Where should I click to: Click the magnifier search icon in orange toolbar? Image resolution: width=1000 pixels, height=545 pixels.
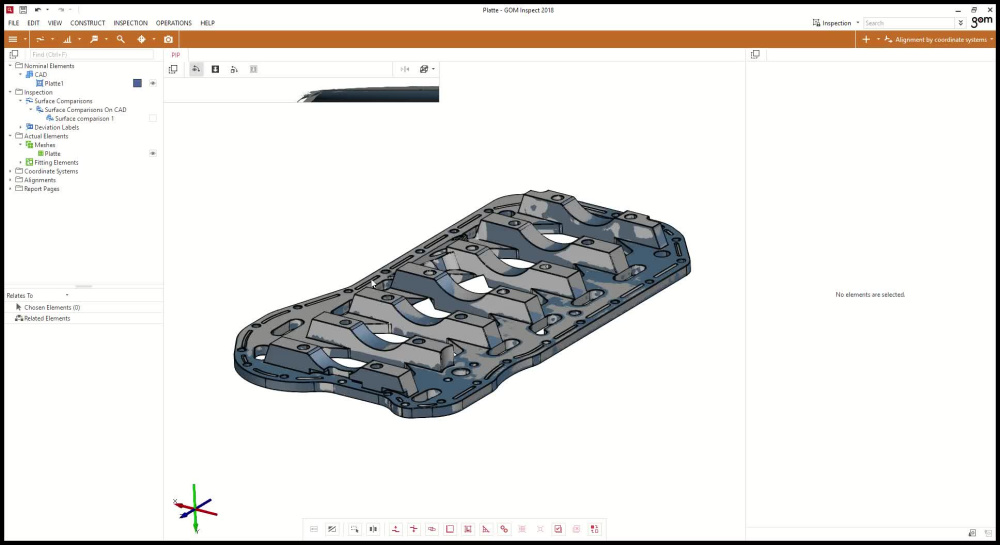[x=120, y=40]
